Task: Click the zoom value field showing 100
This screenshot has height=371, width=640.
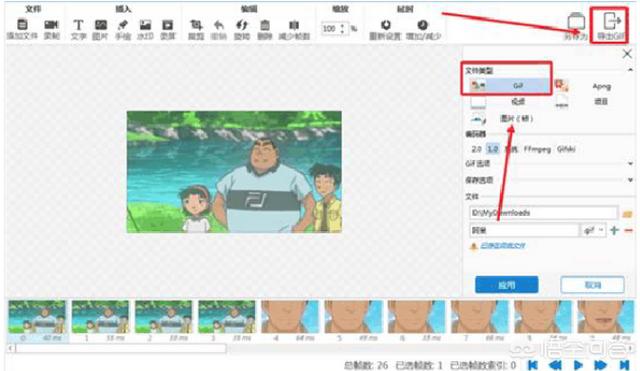Action: coord(330,28)
